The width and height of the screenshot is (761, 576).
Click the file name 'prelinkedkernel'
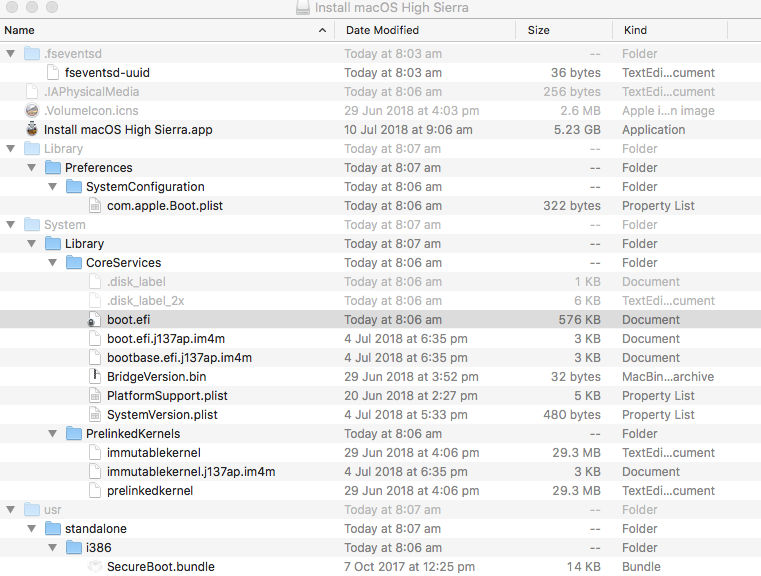coord(150,491)
